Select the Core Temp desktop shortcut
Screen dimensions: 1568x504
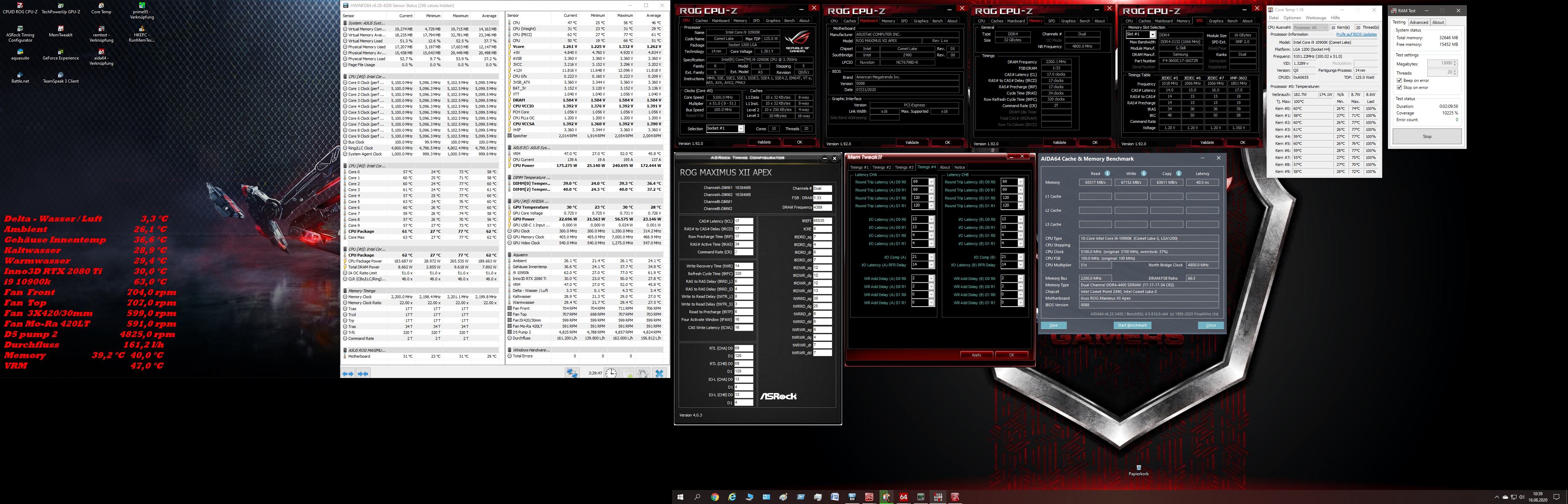click(x=101, y=8)
